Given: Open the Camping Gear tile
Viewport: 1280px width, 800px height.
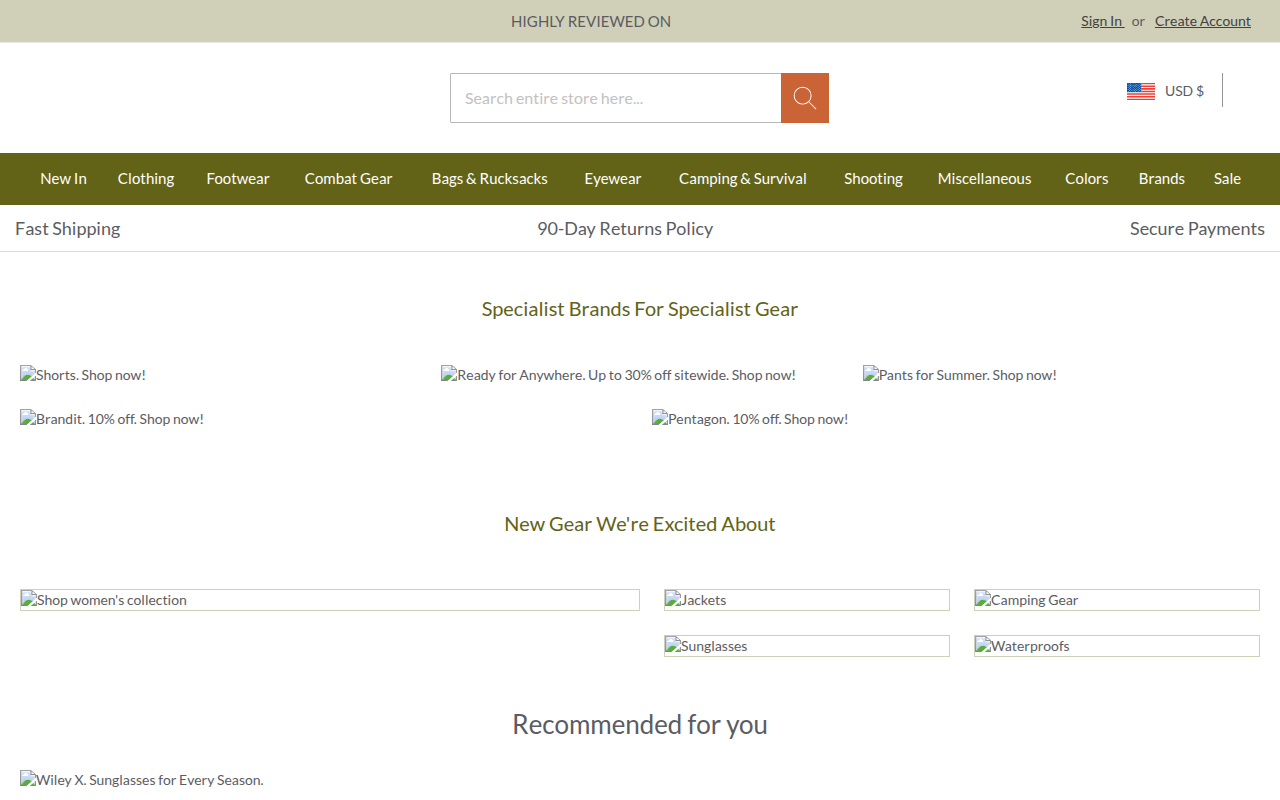Looking at the screenshot, I should [x=1117, y=600].
